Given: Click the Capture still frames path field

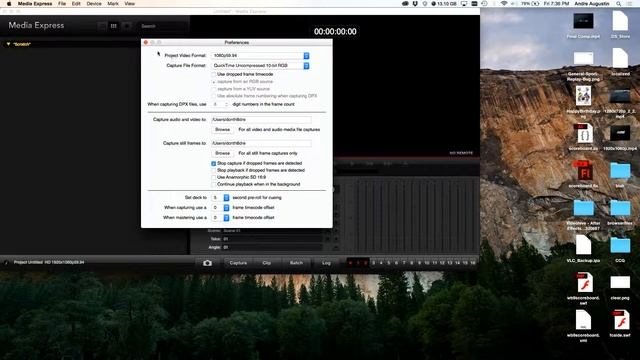Looking at the screenshot, I should point(261,143).
